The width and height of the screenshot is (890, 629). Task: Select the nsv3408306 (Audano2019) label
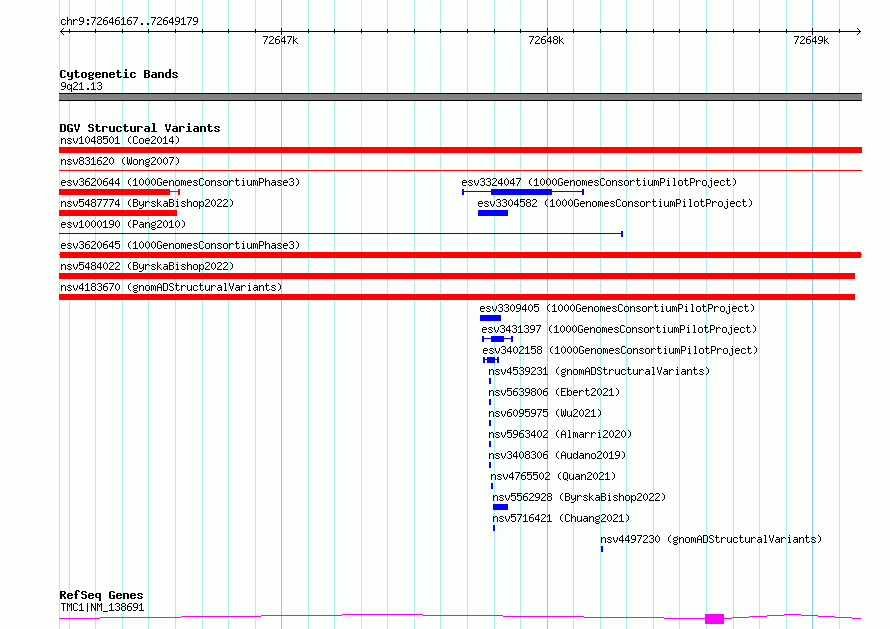[x=557, y=455]
